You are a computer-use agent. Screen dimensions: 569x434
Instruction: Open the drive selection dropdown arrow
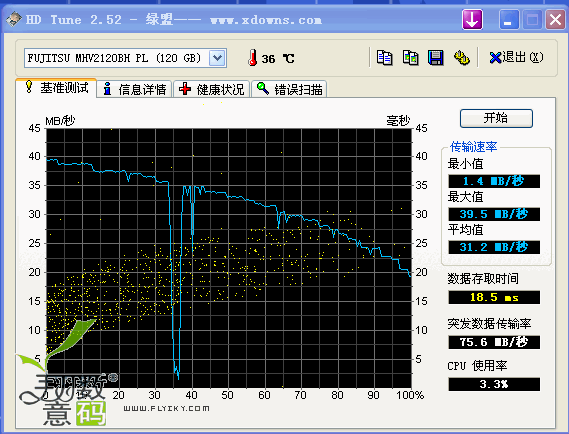point(217,58)
